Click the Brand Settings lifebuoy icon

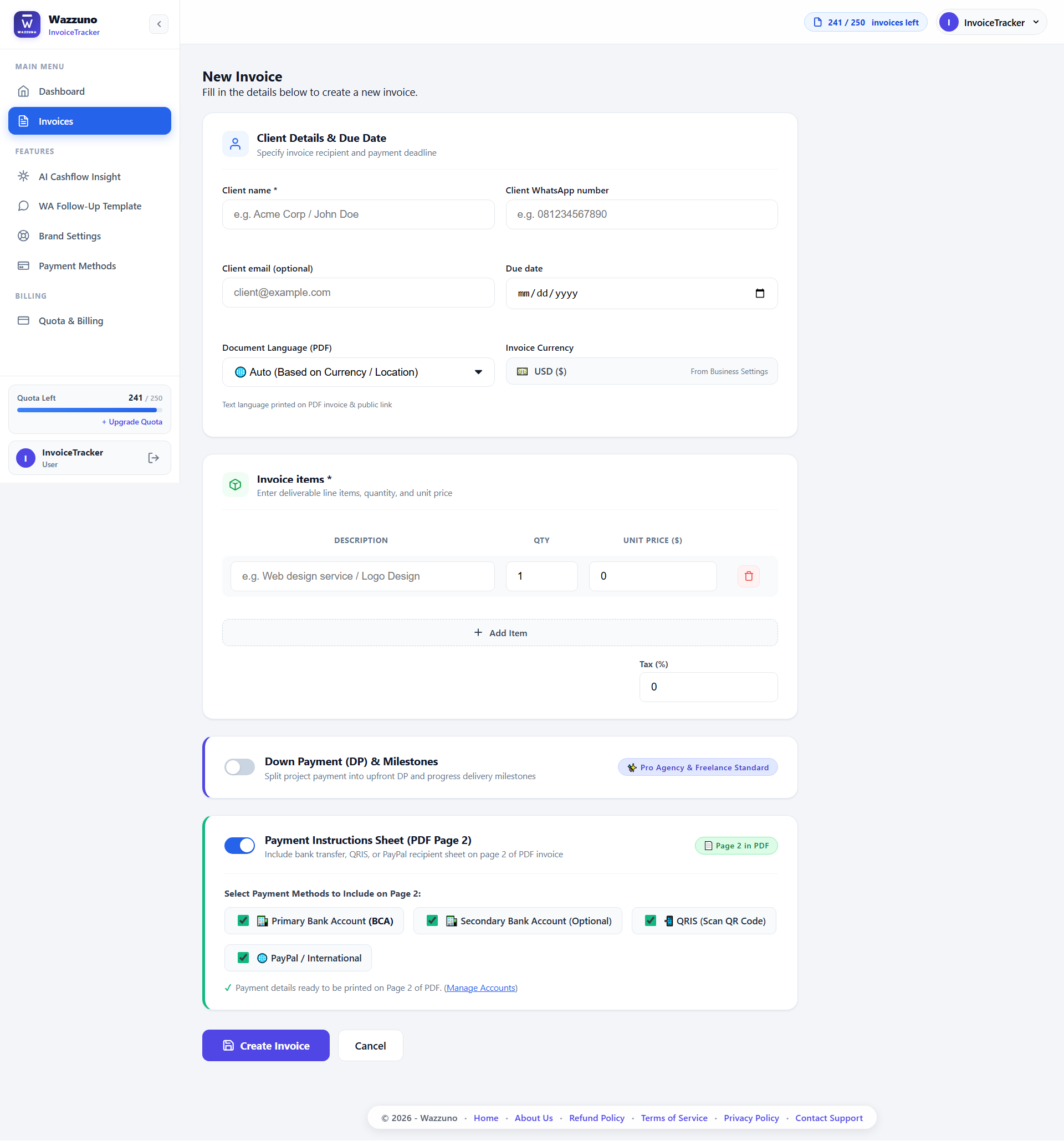click(x=23, y=236)
